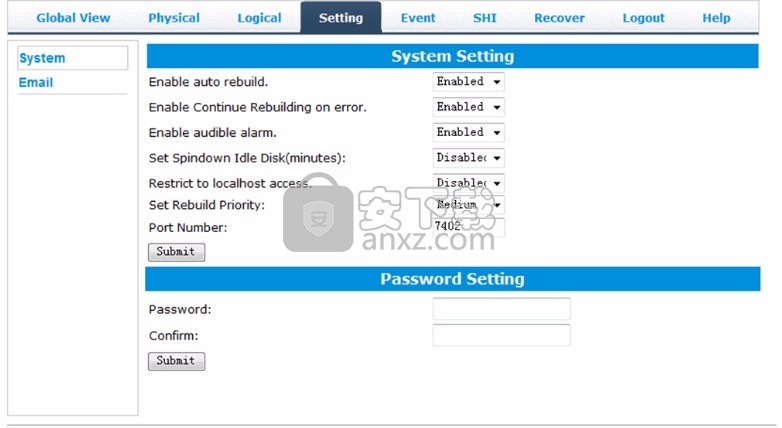Screen dimensions: 782x428
Task: Focus the Confirm password field
Action: pyautogui.click(x=501, y=335)
